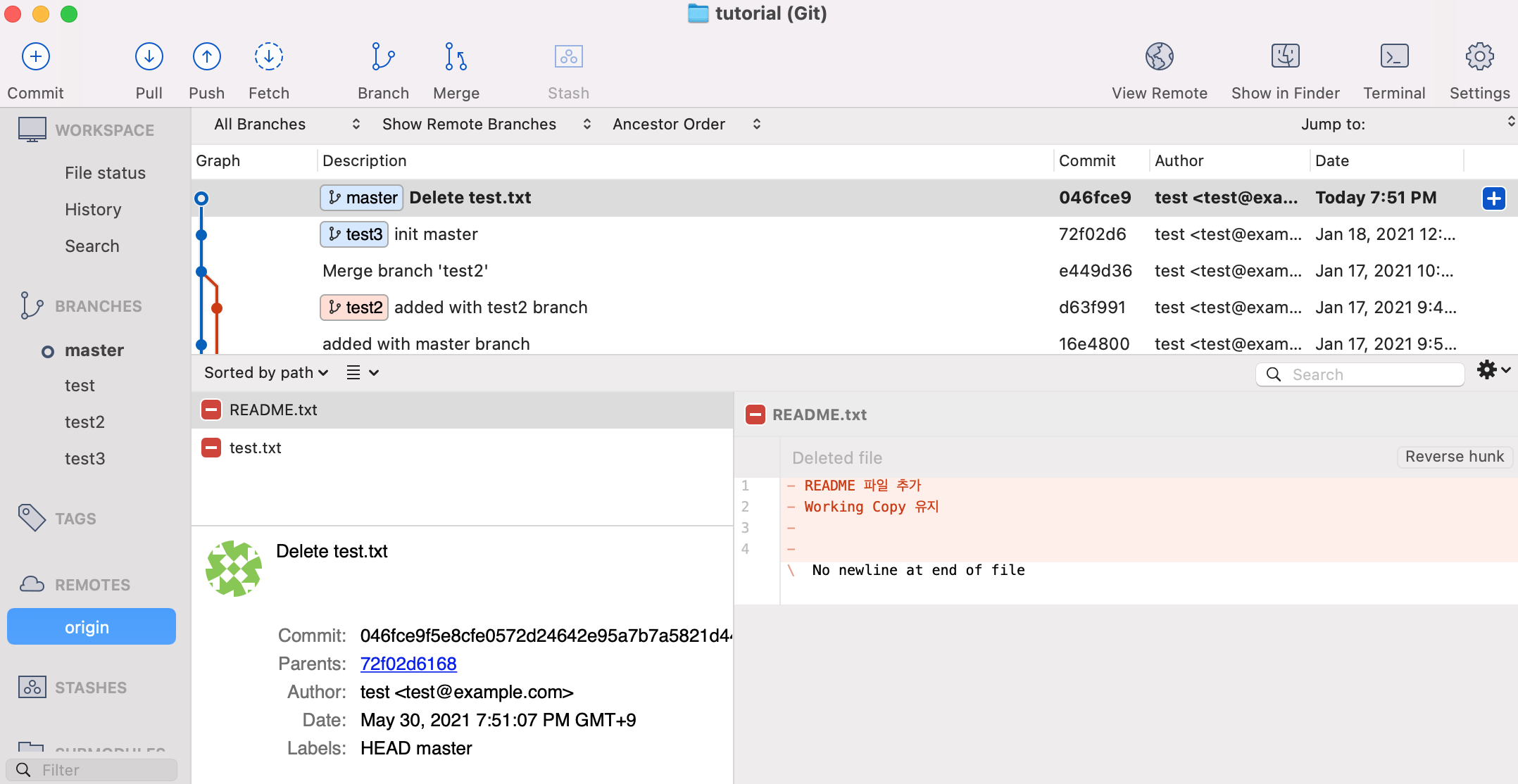Click the Reverse hunk button
The width and height of the screenshot is (1518, 784).
pyautogui.click(x=1453, y=457)
